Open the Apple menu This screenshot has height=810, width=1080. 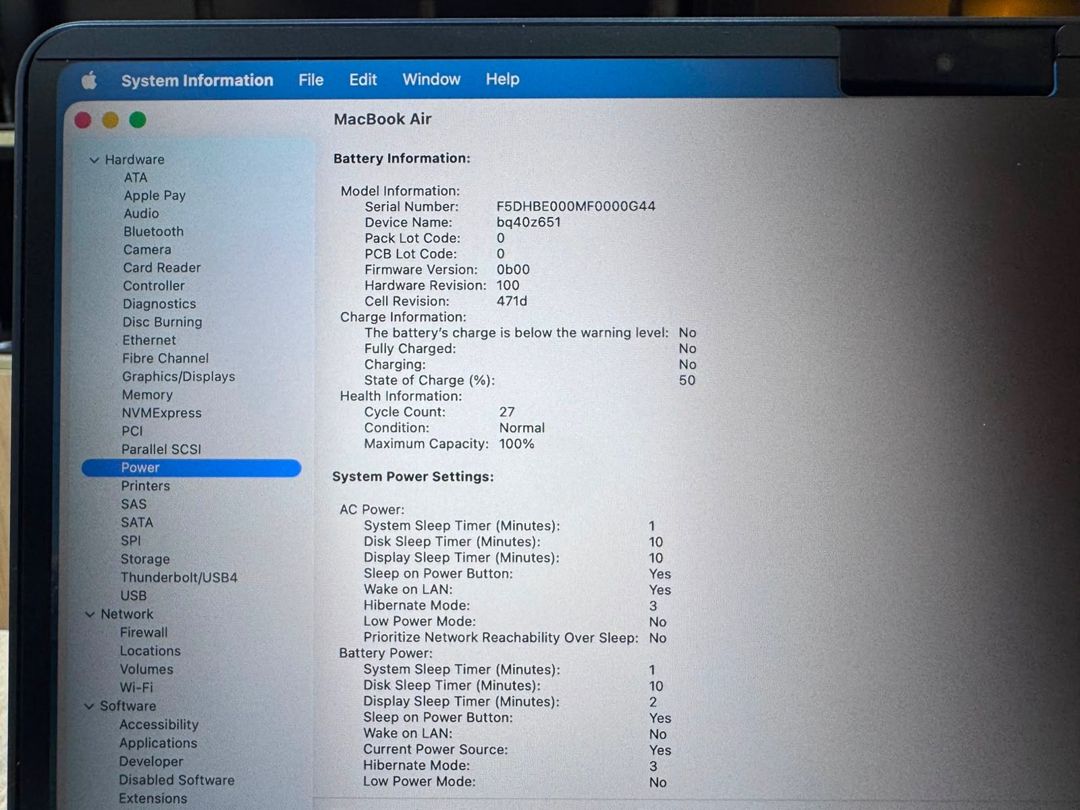(x=89, y=81)
